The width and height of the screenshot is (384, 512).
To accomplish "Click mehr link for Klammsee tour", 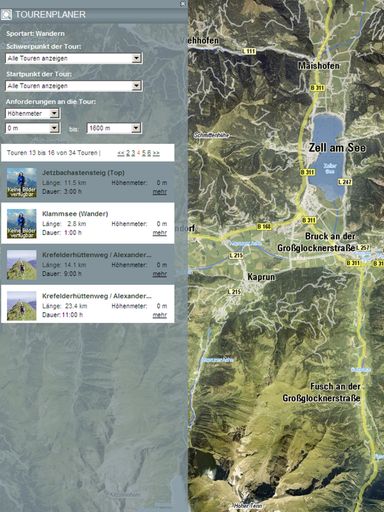I will (x=160, y=233).
